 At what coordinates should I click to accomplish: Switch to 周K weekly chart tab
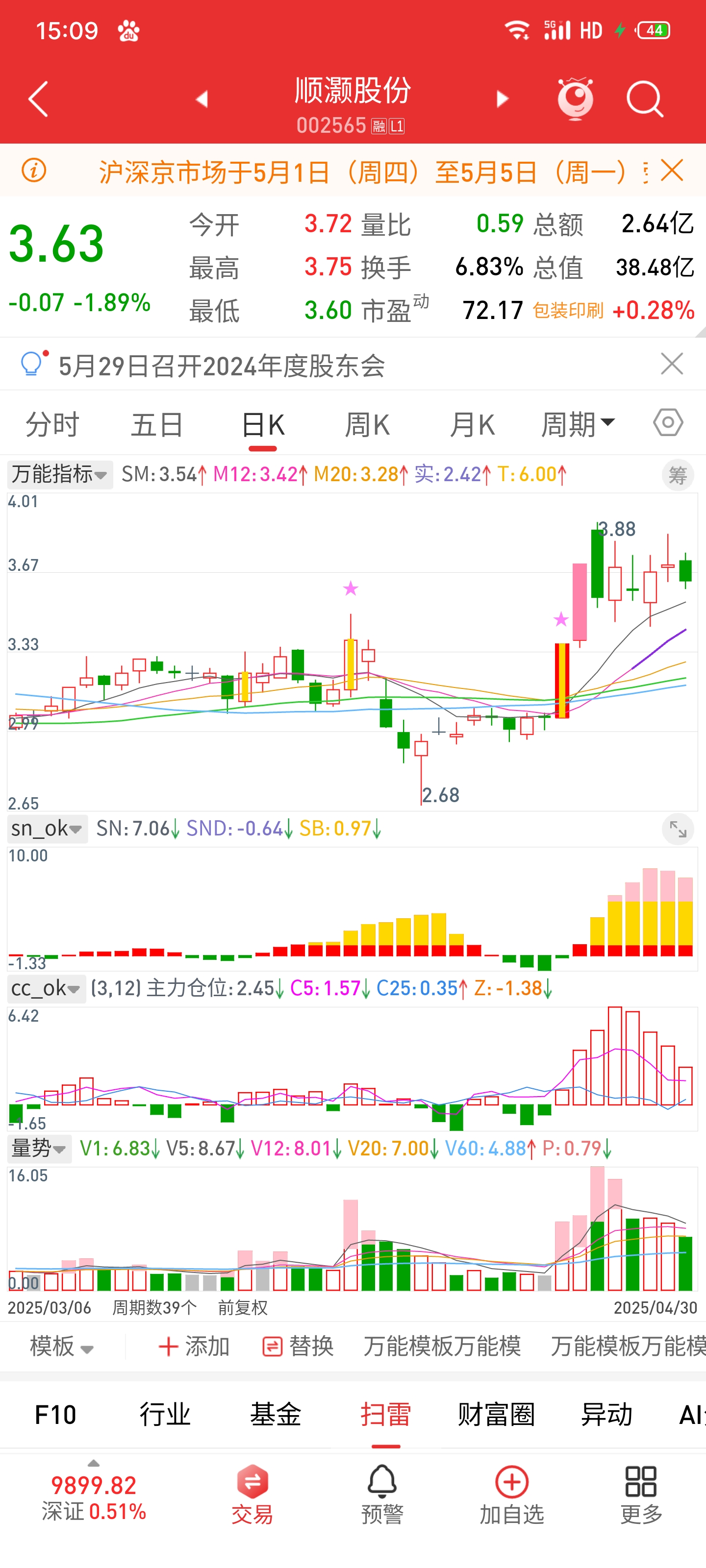click(367, 424)
